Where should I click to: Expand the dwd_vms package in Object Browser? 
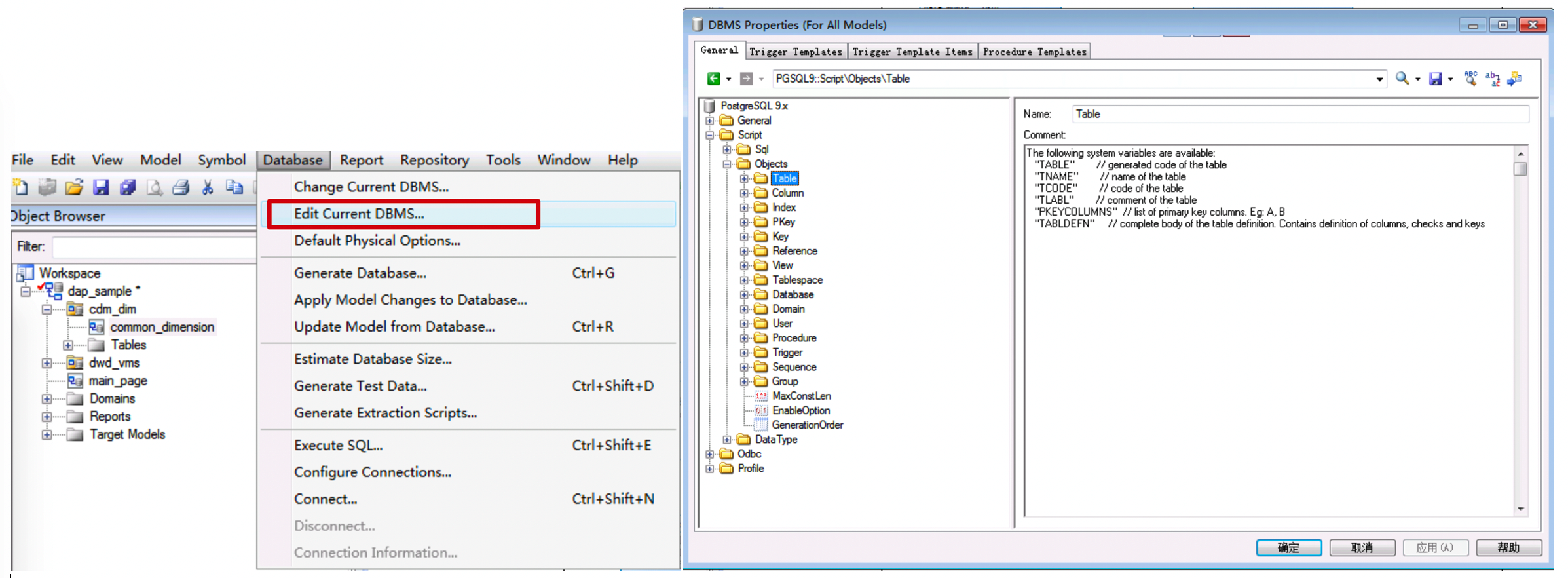(47, 363)
